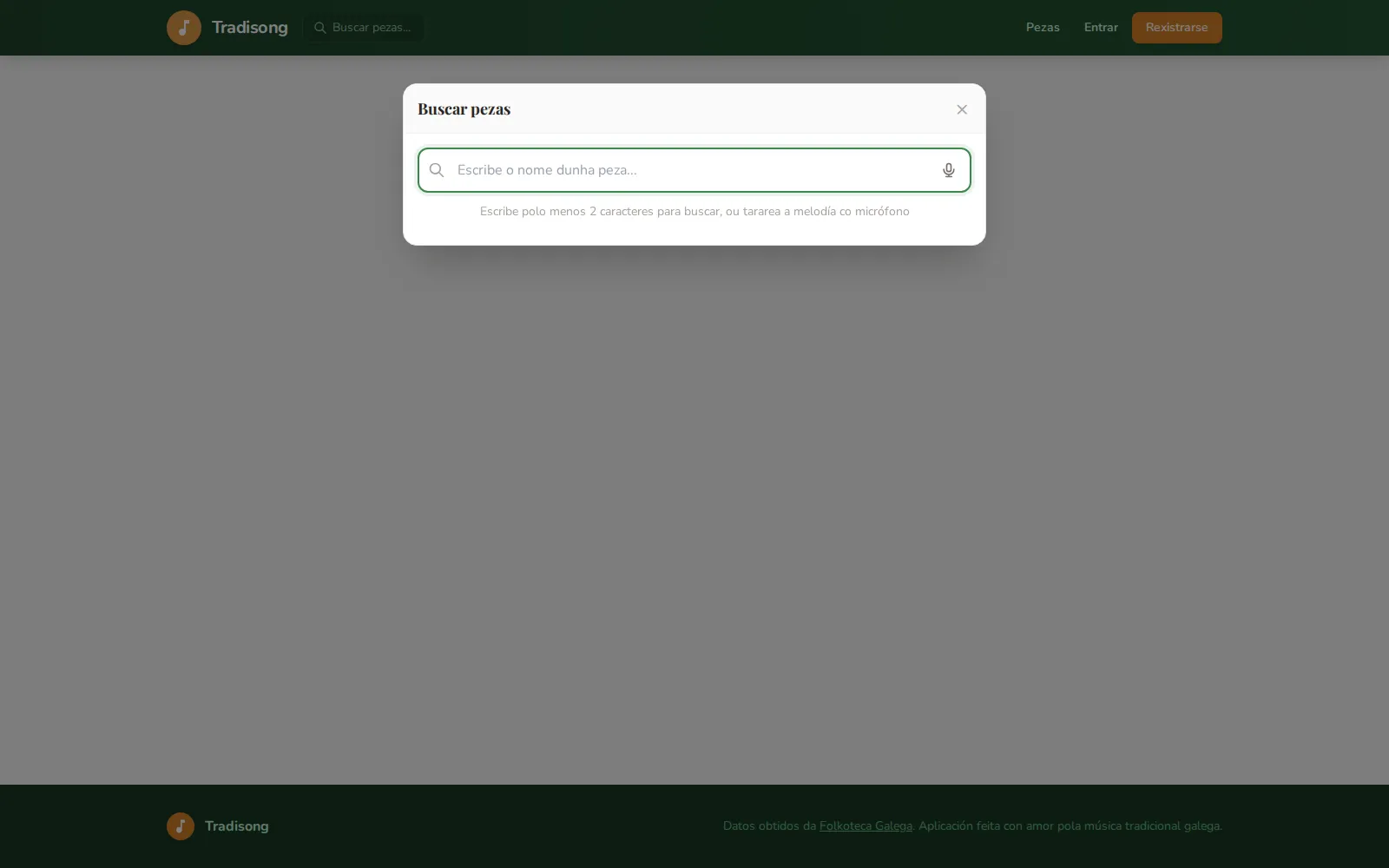The height and width of the screenshot is (868, 1389).
Task: Focus the 'Escribe o nome dunha peza' input
Action: [x=694, y=170]
